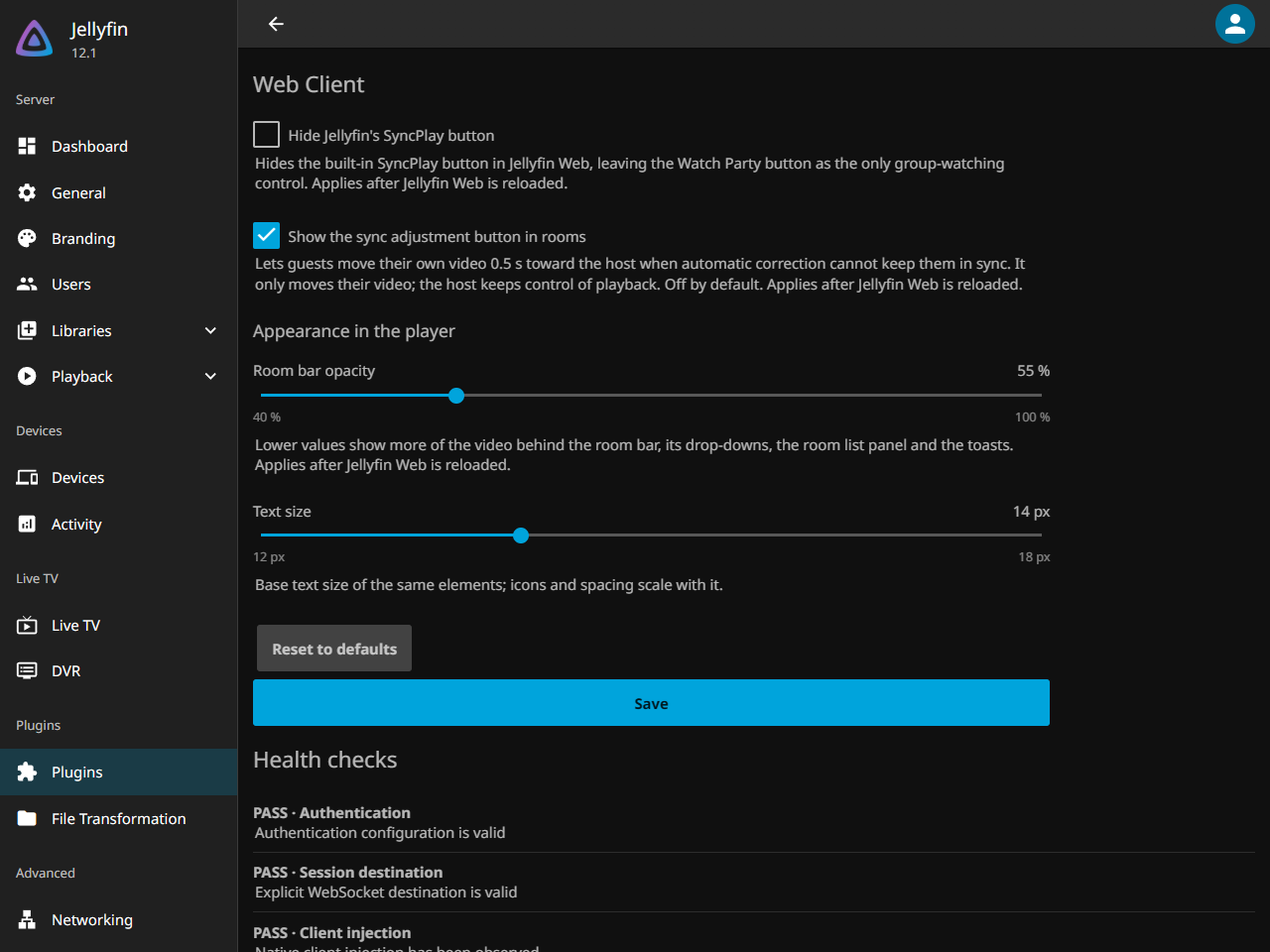Click the Room bar opacity value 55 %
Image resolution: width=1270 pixels, height=952 pixels.
tap(1033, 371)
